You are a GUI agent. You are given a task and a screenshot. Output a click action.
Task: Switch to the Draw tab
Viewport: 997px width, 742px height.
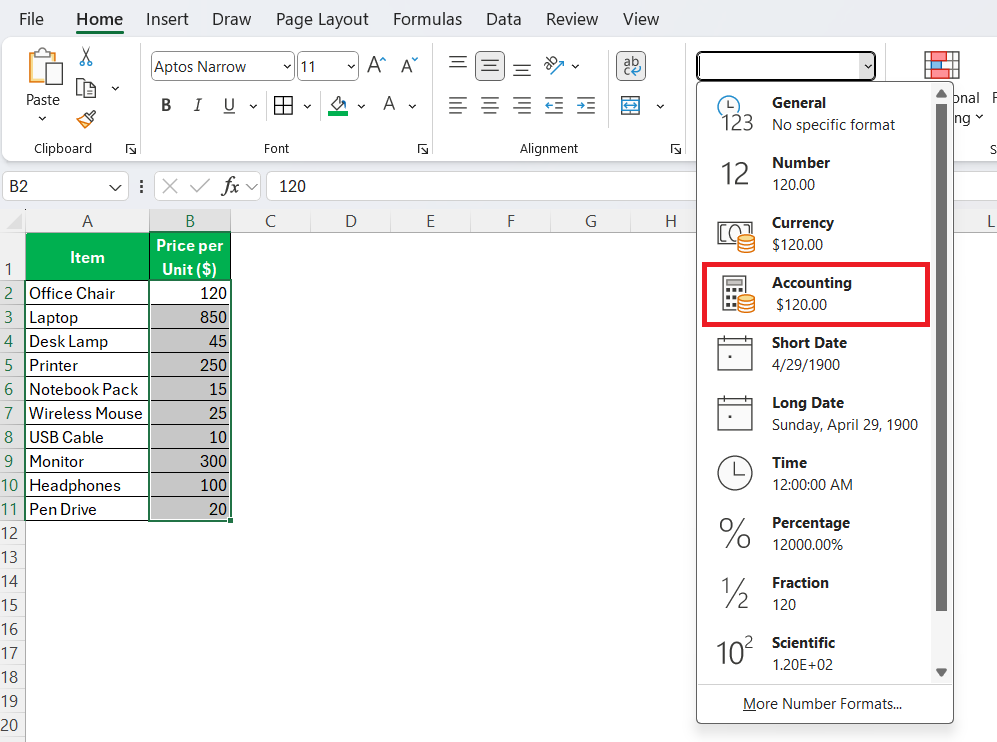pyautogui.click(x=231, y=20)
